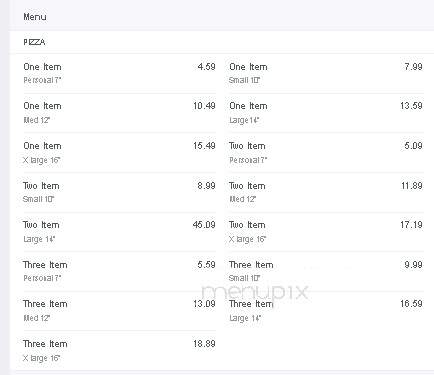The width and height of the screenshot is (434, 375).
Task: Choose Three Item Med 12" entry
Action: click(119, 311)
